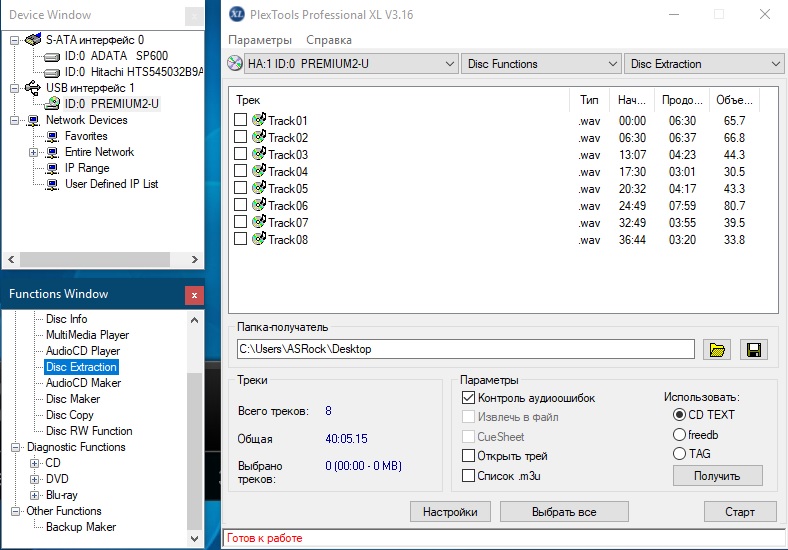The width and height of the screenshot is (788, 550).
Task: Open the HA:1 ID:0 PREMIUM2-U drive dropdown
Action: 350,64
